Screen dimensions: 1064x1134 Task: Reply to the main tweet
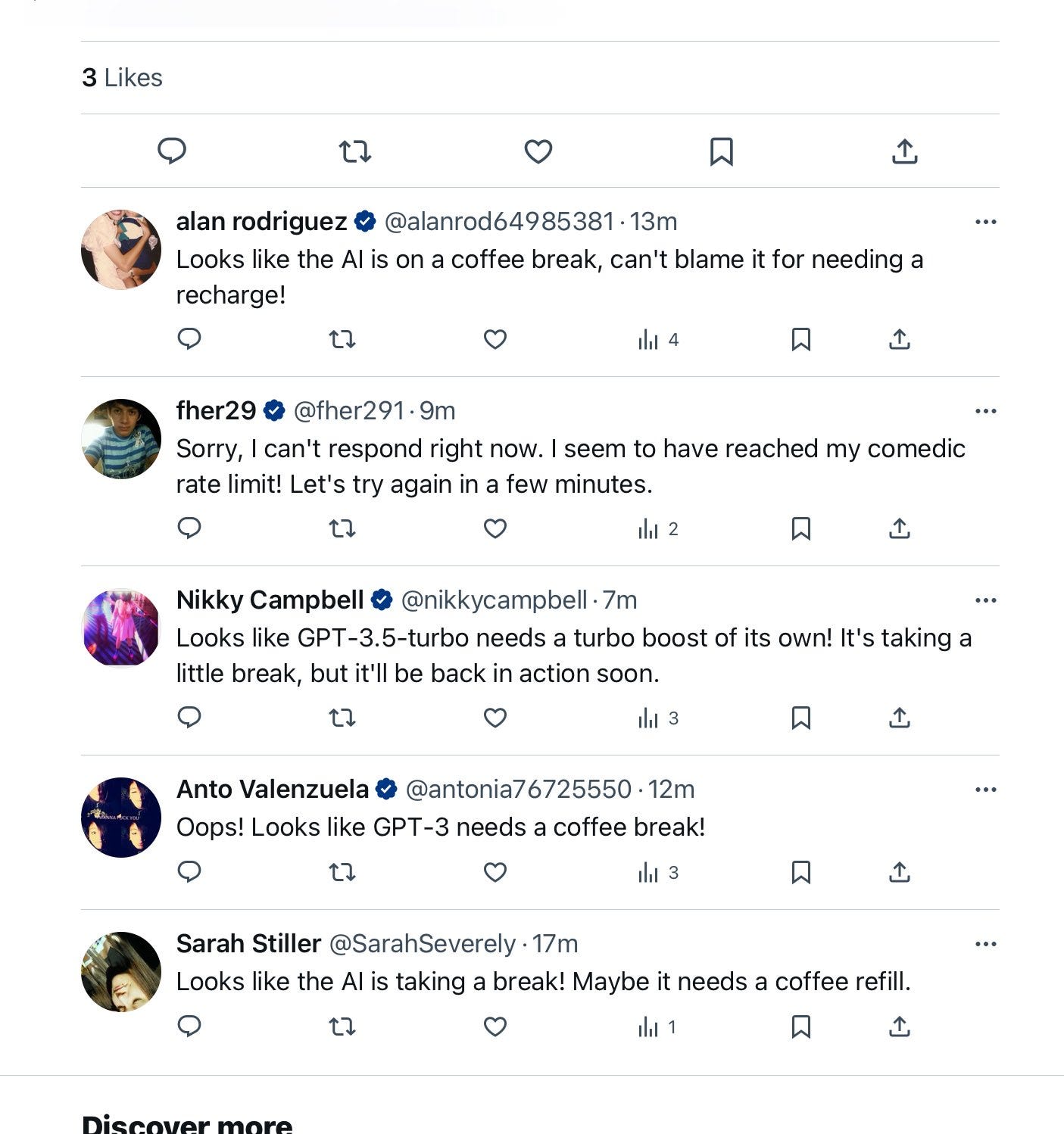tap(172, 151)
